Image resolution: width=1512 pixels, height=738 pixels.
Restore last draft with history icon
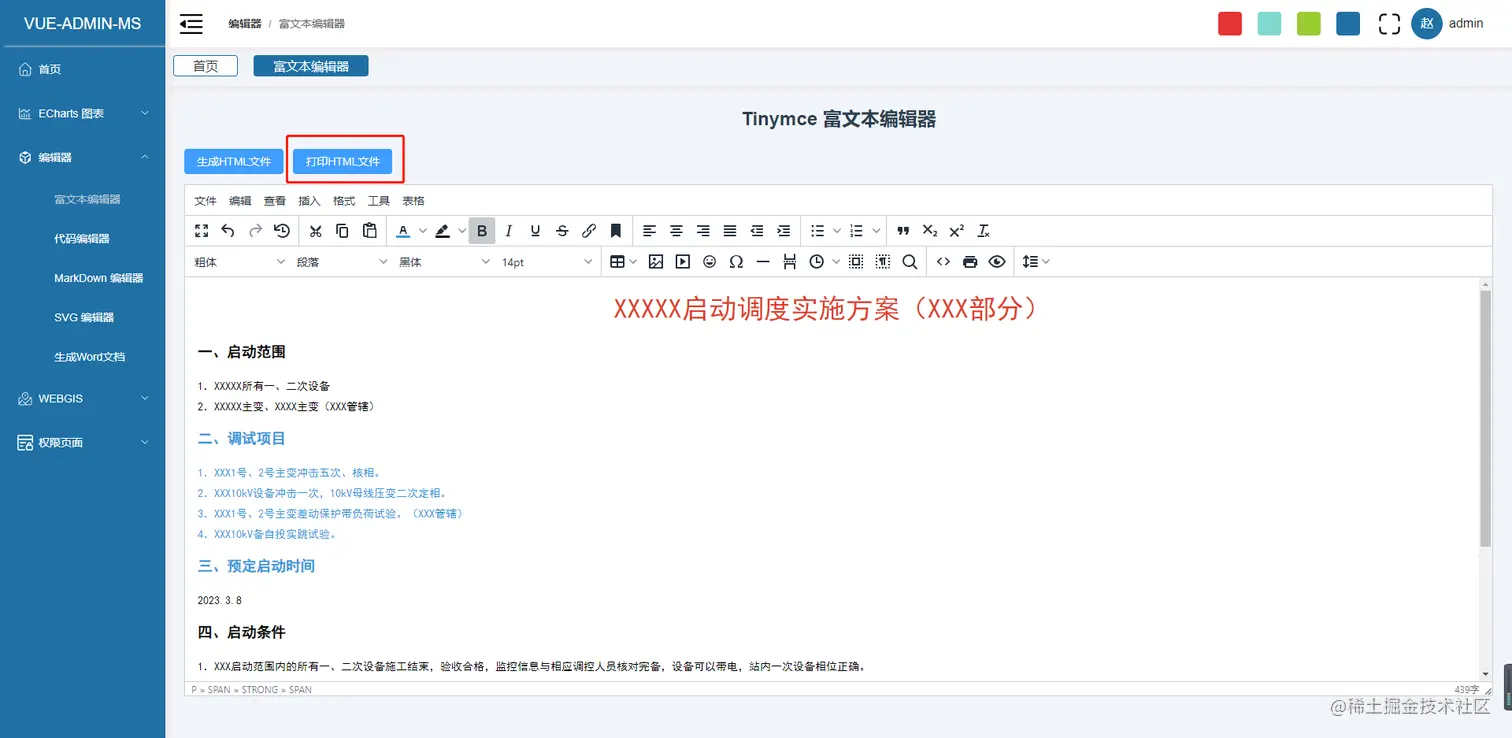tap(282, 231)
